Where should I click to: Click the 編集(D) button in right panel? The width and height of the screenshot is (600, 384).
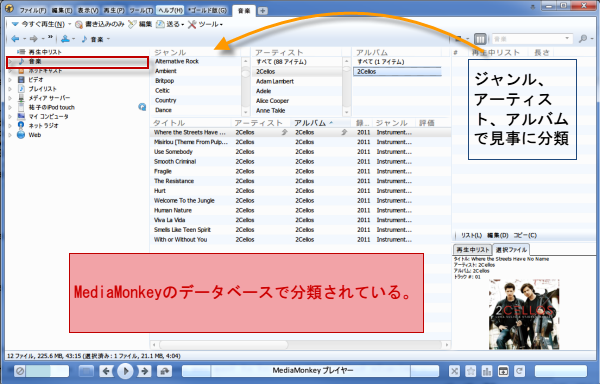[497, 235]
